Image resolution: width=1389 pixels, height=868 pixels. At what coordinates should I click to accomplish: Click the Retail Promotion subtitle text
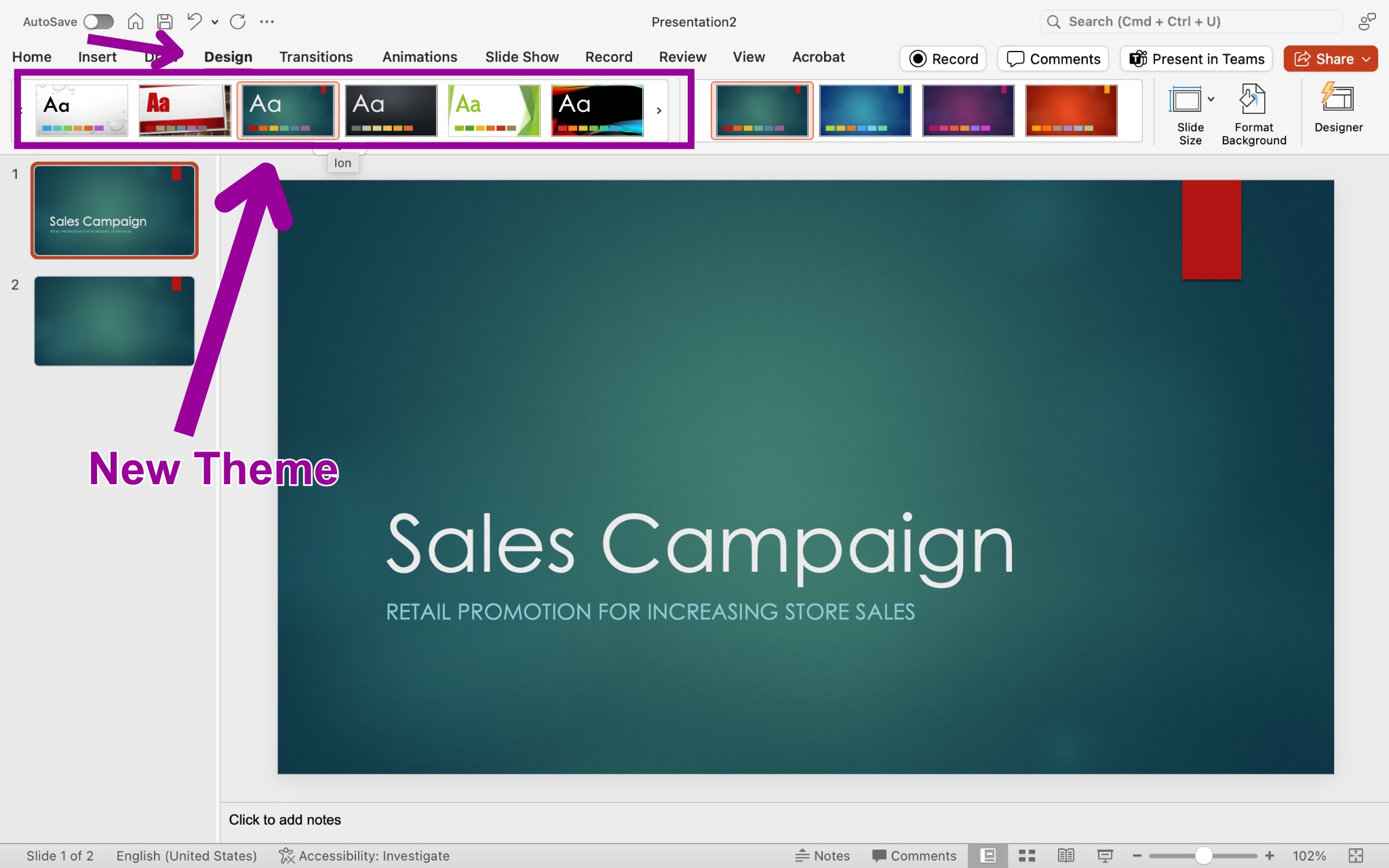(x=650, y=612)
